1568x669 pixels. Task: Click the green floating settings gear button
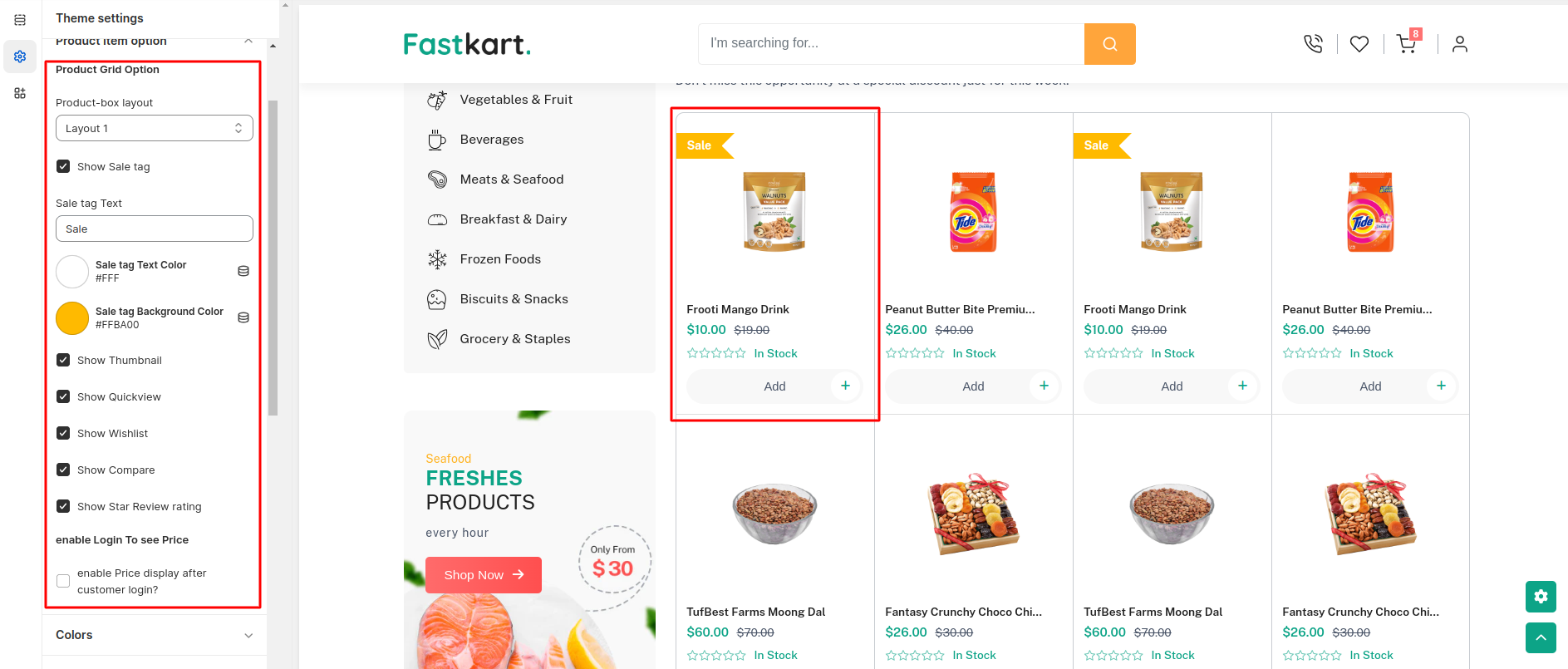click(x=1541, y=596)
